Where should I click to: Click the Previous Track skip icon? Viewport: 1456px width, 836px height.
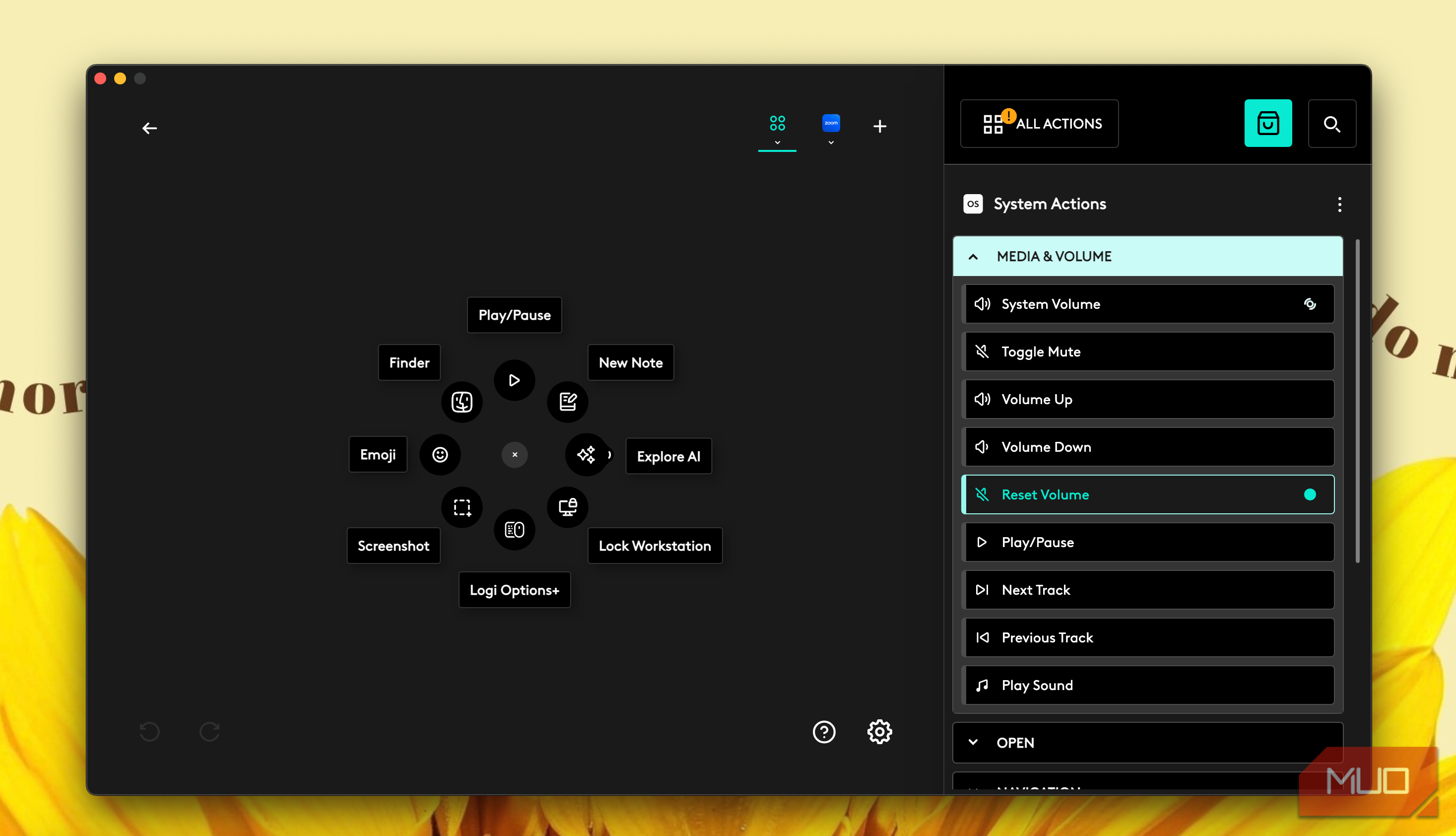click(982, 637)
